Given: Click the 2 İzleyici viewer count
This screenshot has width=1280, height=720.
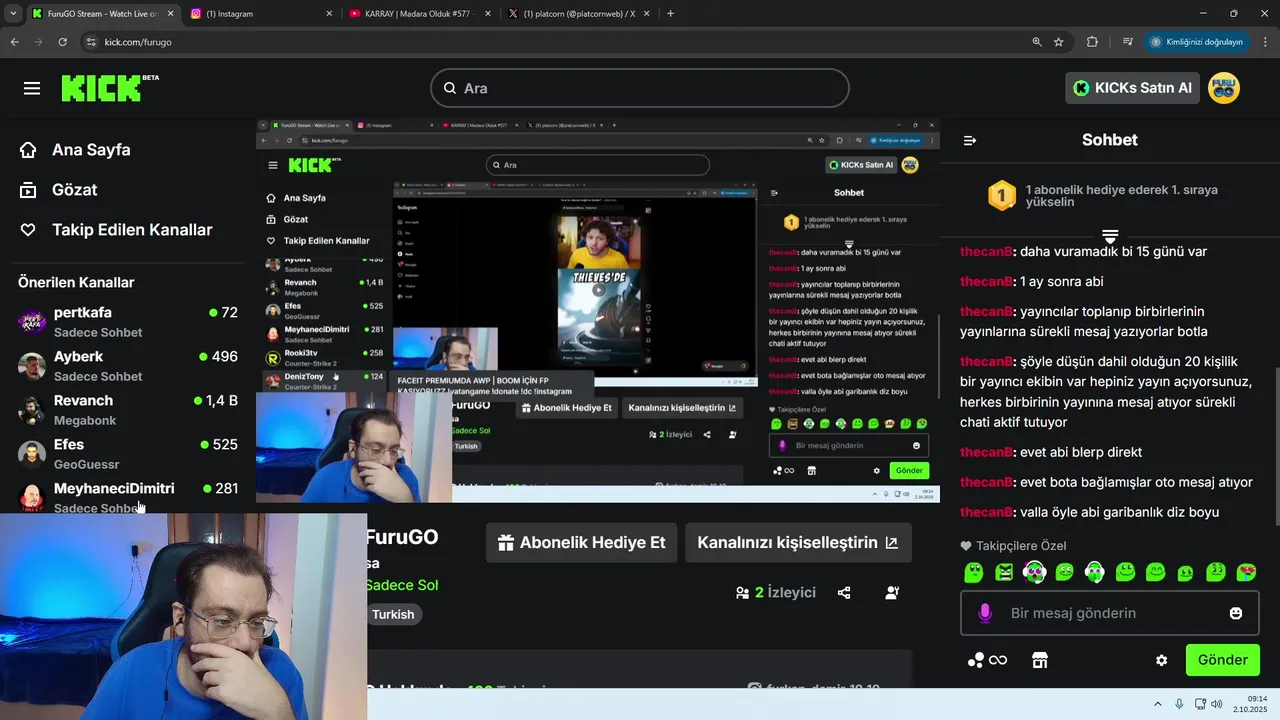Looking at the screenshot, I should (x=776, y=592).
